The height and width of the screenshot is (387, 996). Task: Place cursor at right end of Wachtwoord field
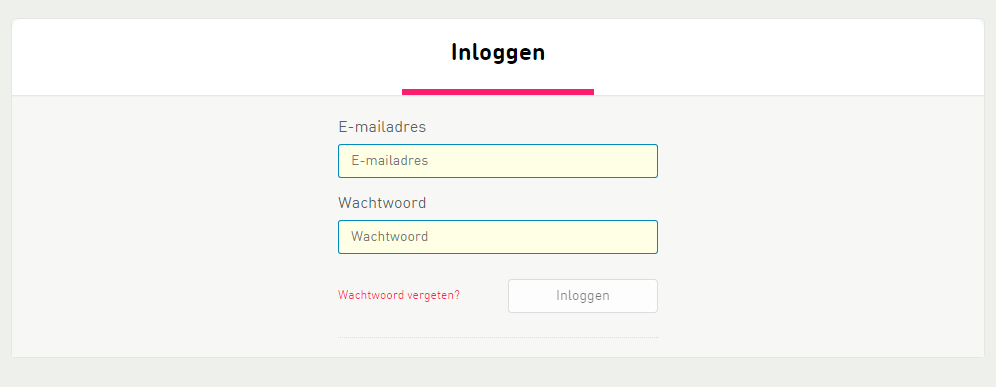[x=648, y=237]
